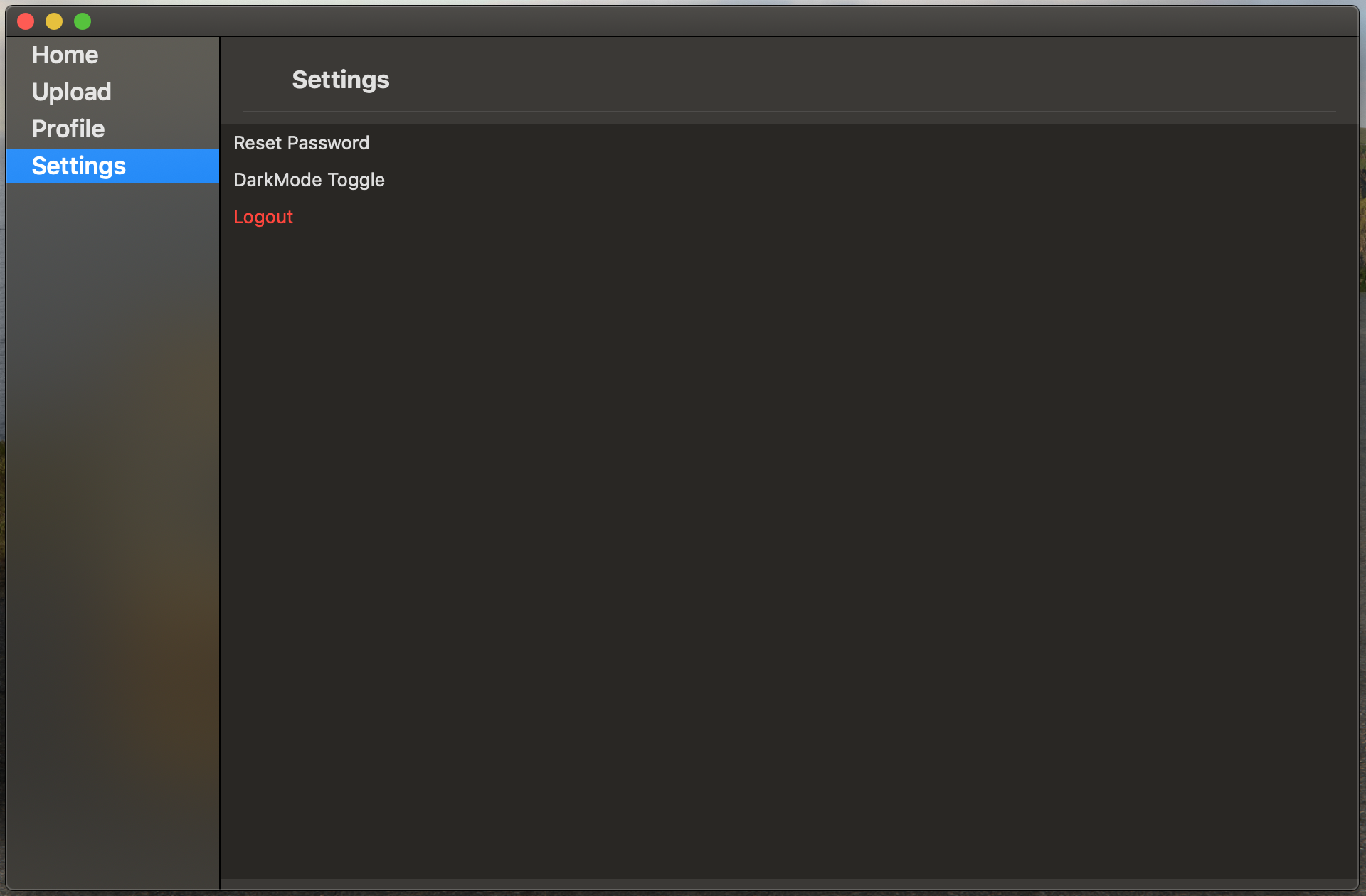Click empty space in settings content pane
Image resolution: width=1366 pixels, height=896 pixels.
pyautogui.click(x=783, y=533)
